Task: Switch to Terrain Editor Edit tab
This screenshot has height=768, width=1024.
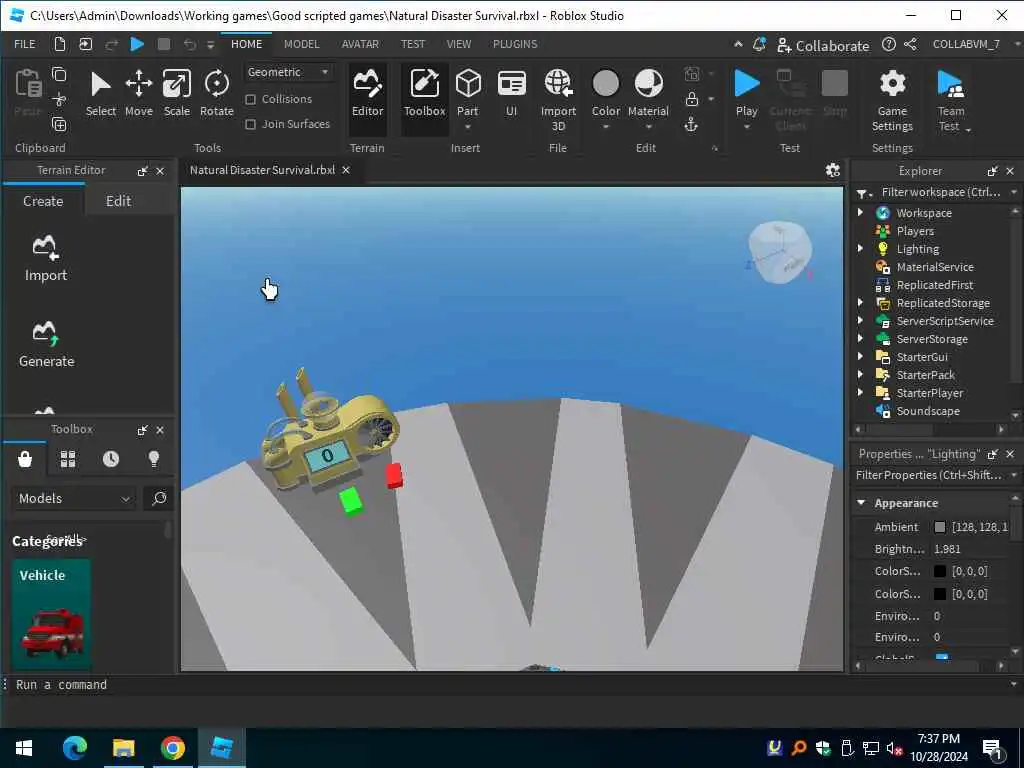Action: tap(118, 201)
